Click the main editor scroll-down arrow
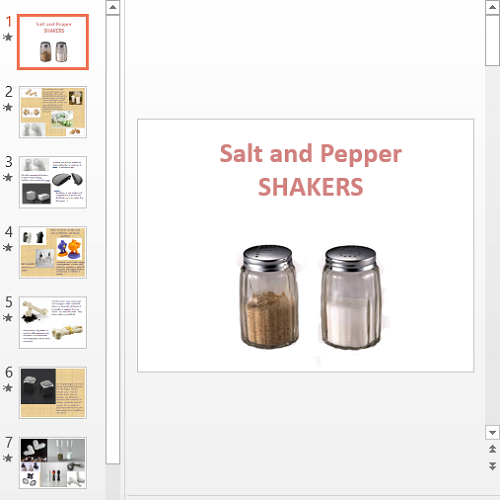 point(492,433)
